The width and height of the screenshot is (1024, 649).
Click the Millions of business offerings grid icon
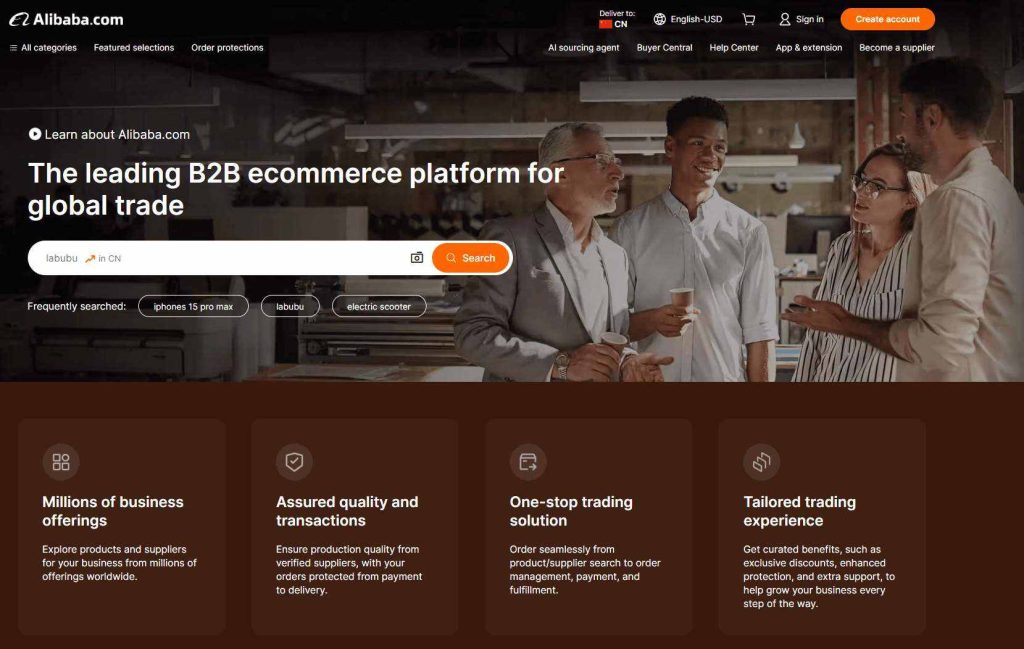61,462
